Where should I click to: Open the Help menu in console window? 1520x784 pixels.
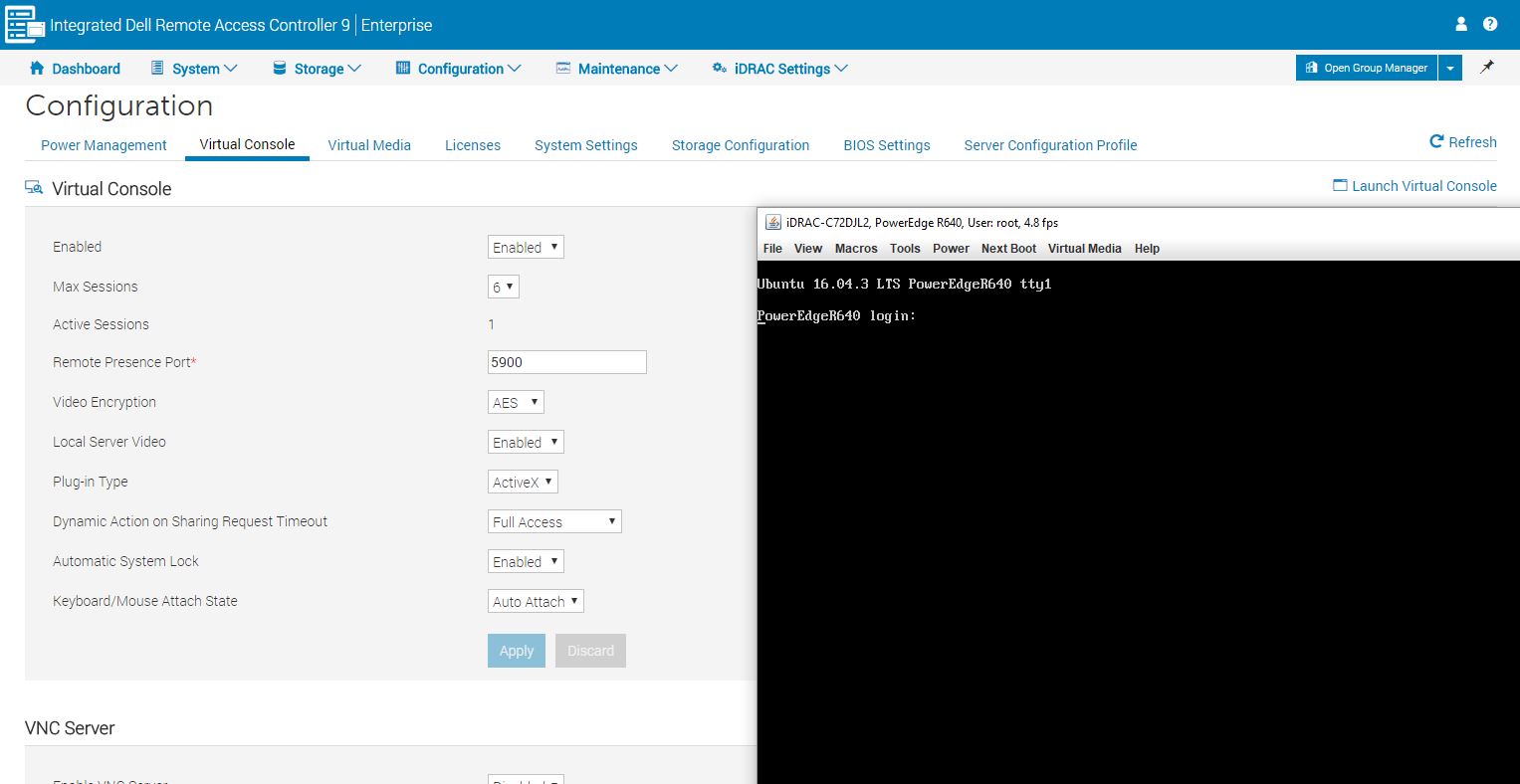pos(1147,249)
